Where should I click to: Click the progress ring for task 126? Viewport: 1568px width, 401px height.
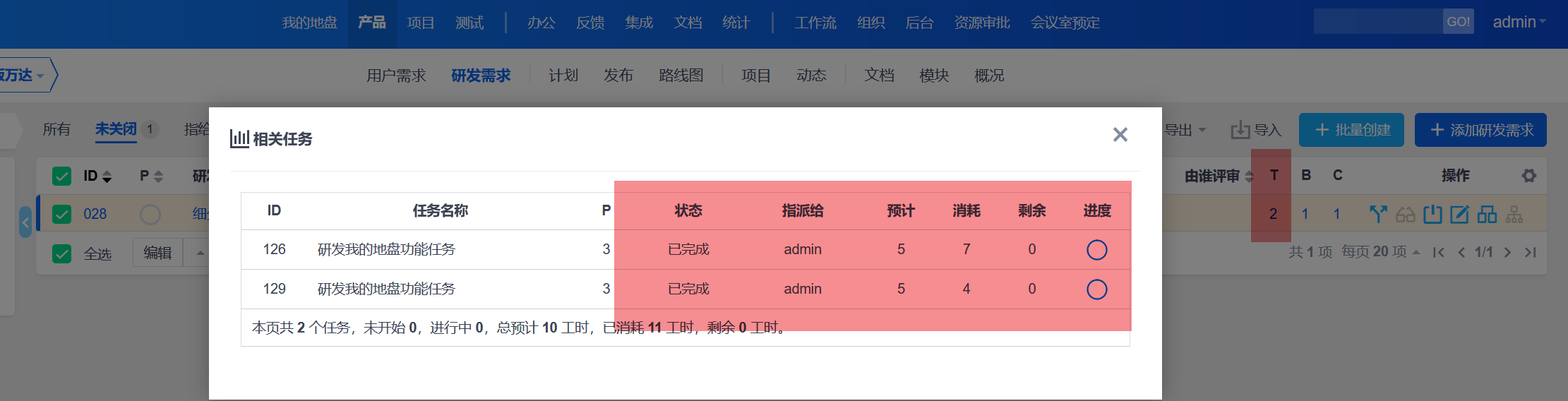[1096, 249]
